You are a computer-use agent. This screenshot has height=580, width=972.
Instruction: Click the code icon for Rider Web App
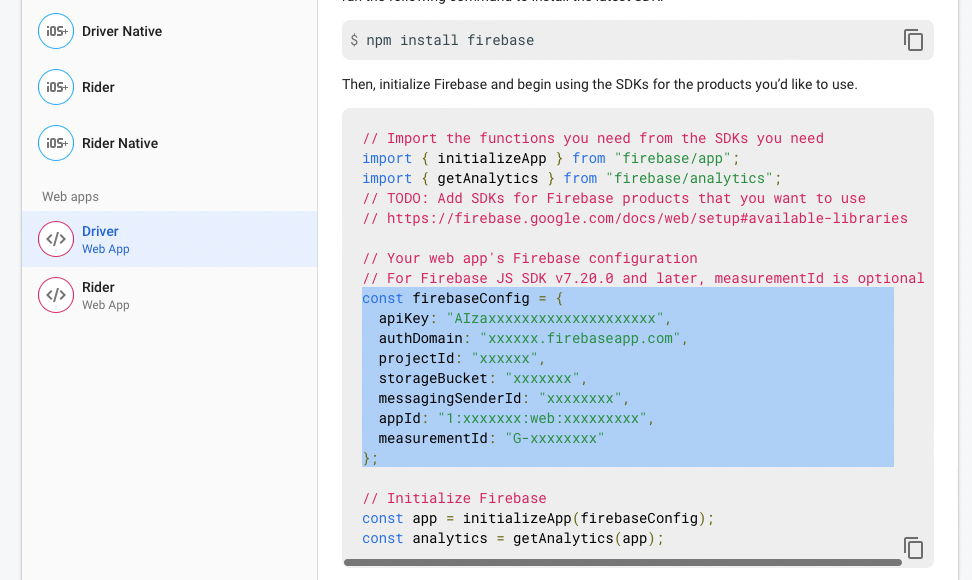coord(56,295)
